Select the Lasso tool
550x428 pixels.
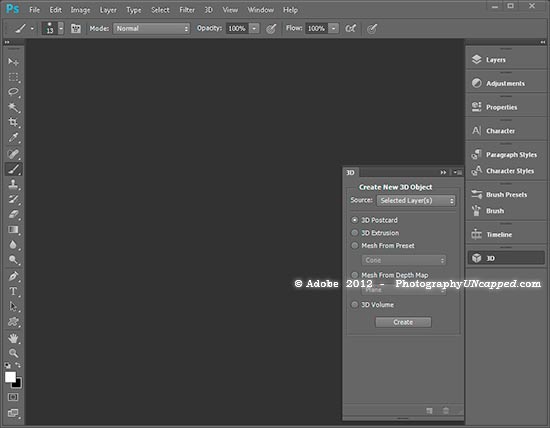(13, 92)
